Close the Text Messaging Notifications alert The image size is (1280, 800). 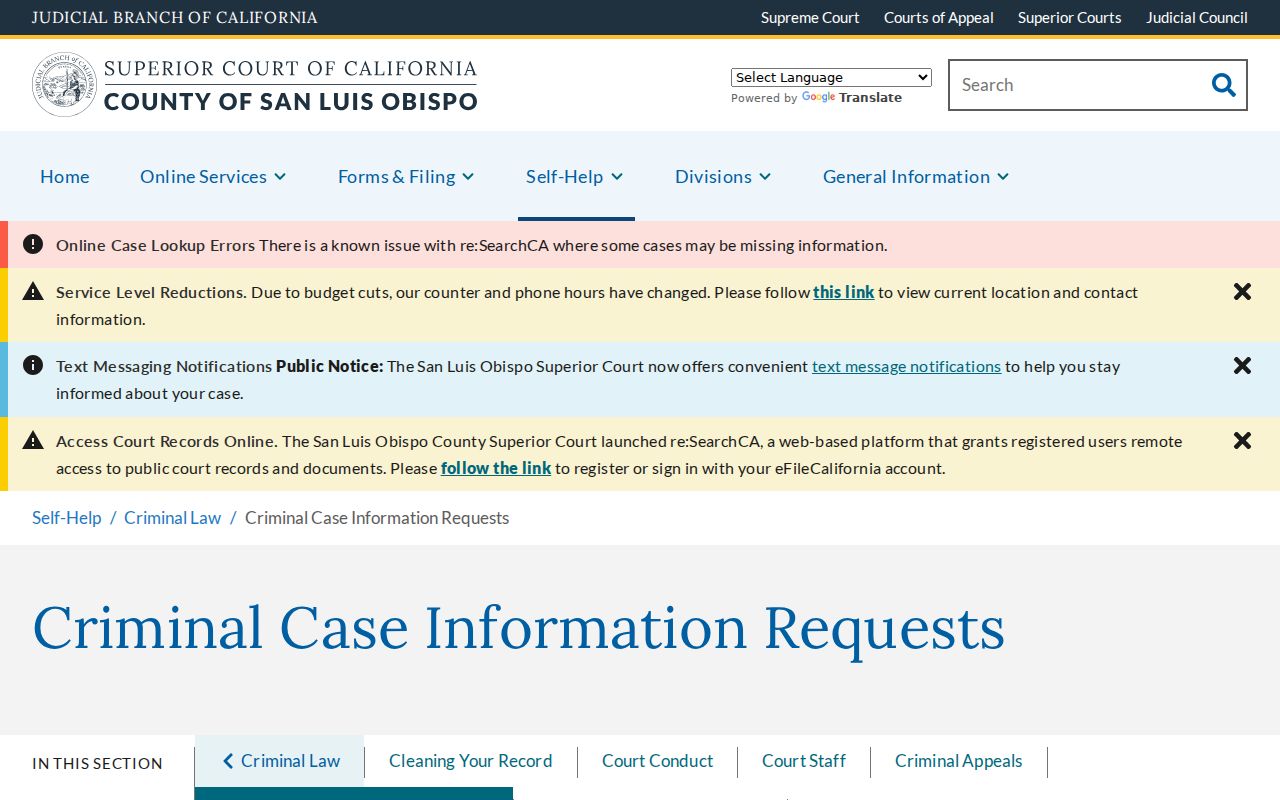[1242, 366]
